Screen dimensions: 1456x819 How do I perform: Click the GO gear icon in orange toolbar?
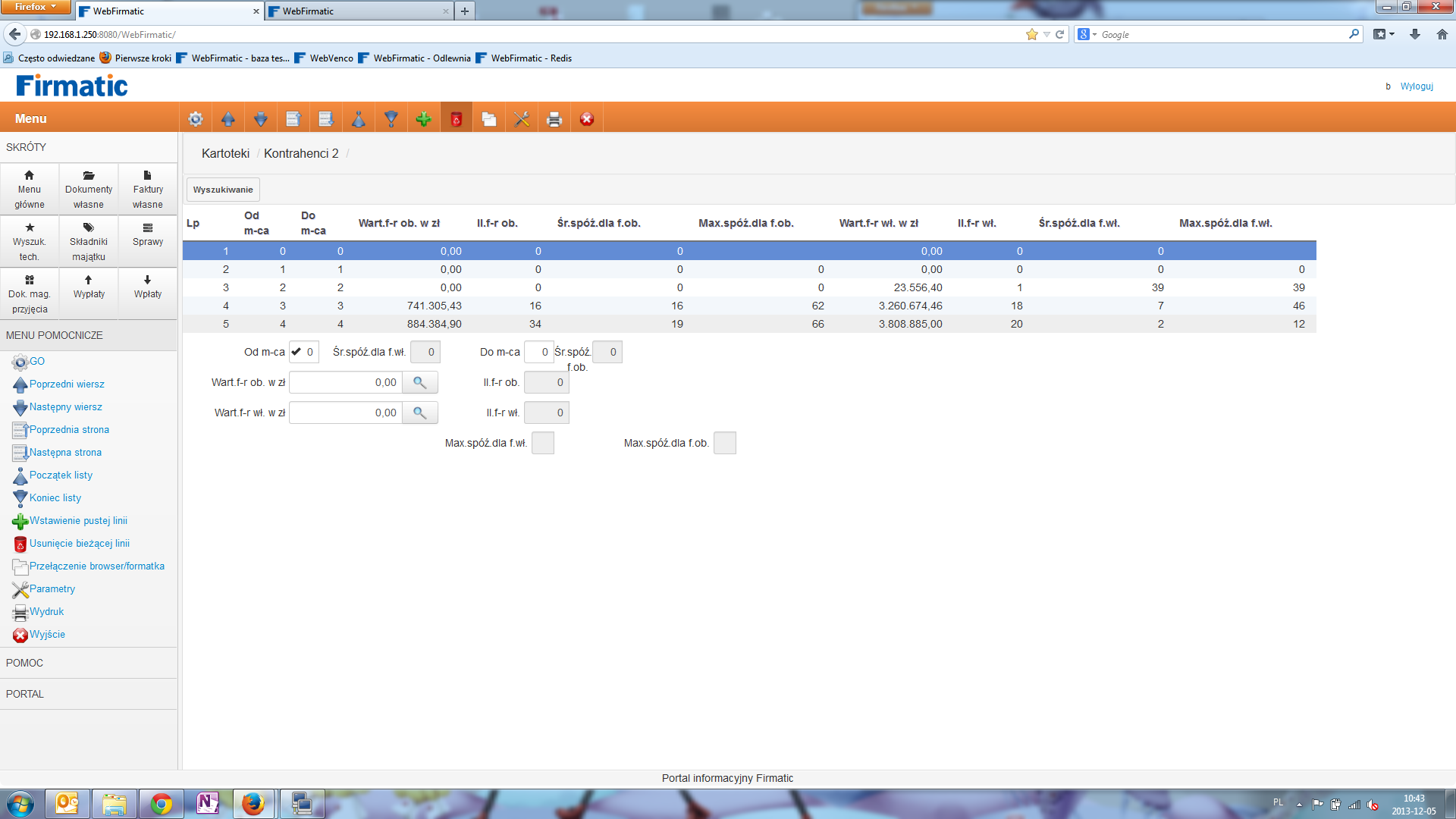point(196,119)
